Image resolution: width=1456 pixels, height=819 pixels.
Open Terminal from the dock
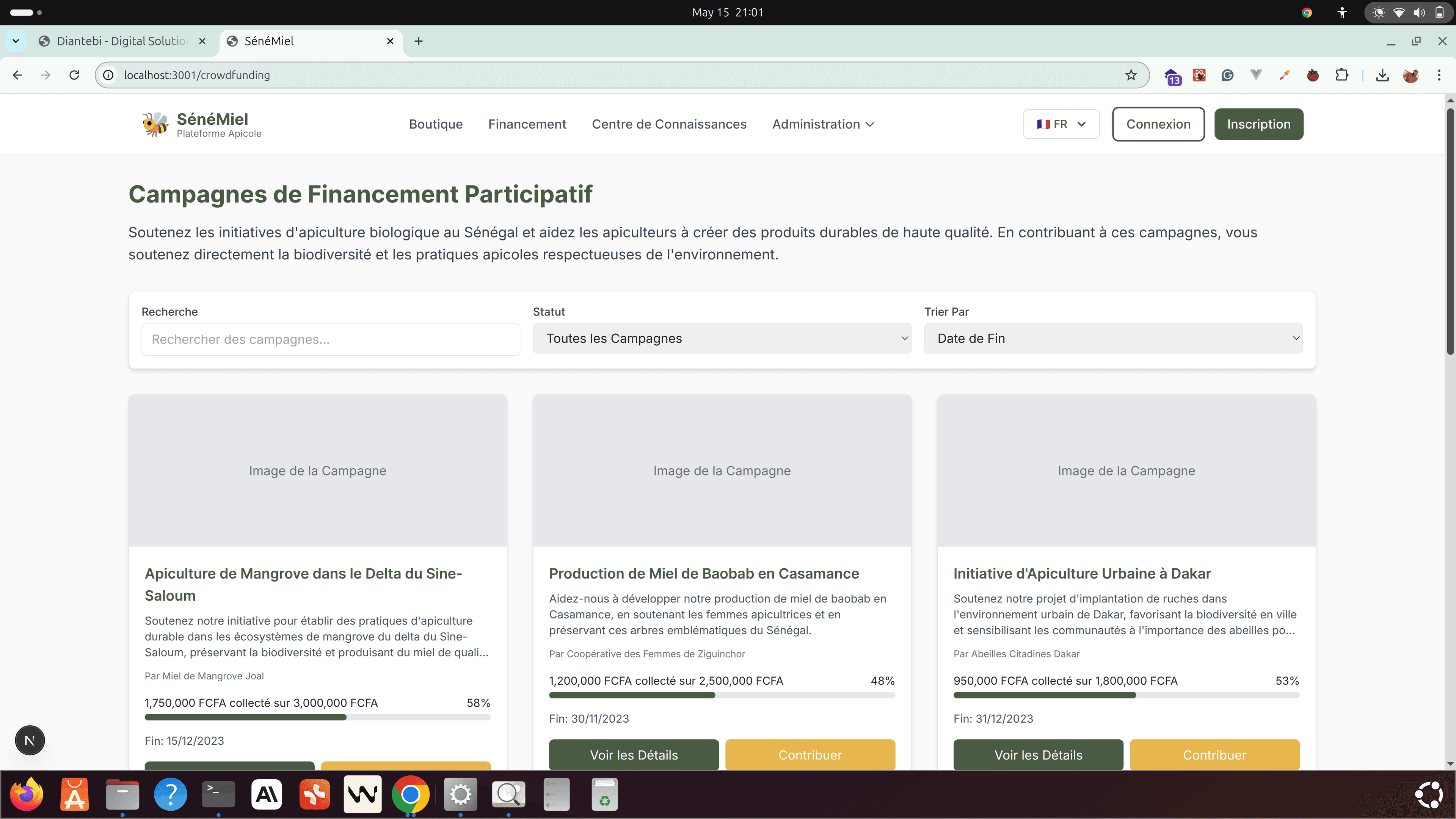[x=218, y=794]
